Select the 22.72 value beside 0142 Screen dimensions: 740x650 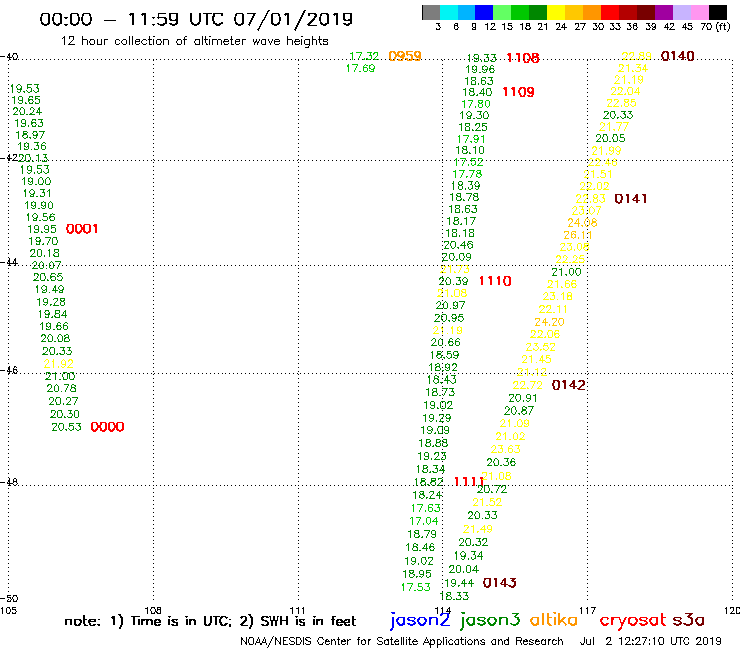[x=528, y=385]
